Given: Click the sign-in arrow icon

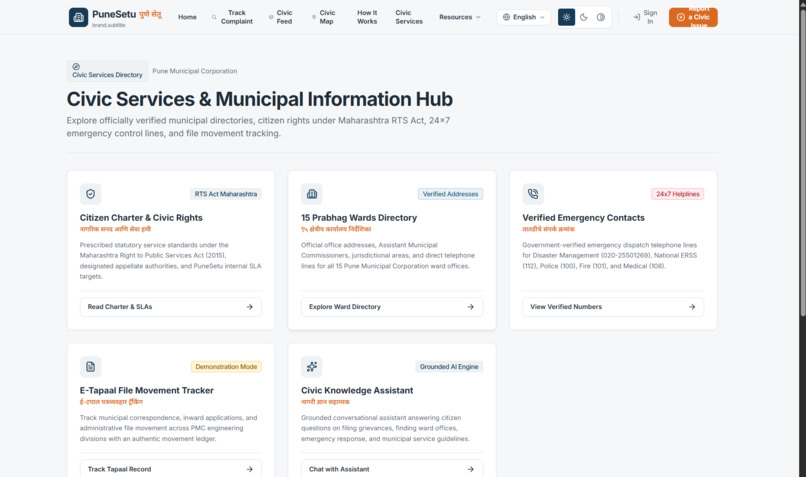Looking at the screenshot, I should (636, 17).
